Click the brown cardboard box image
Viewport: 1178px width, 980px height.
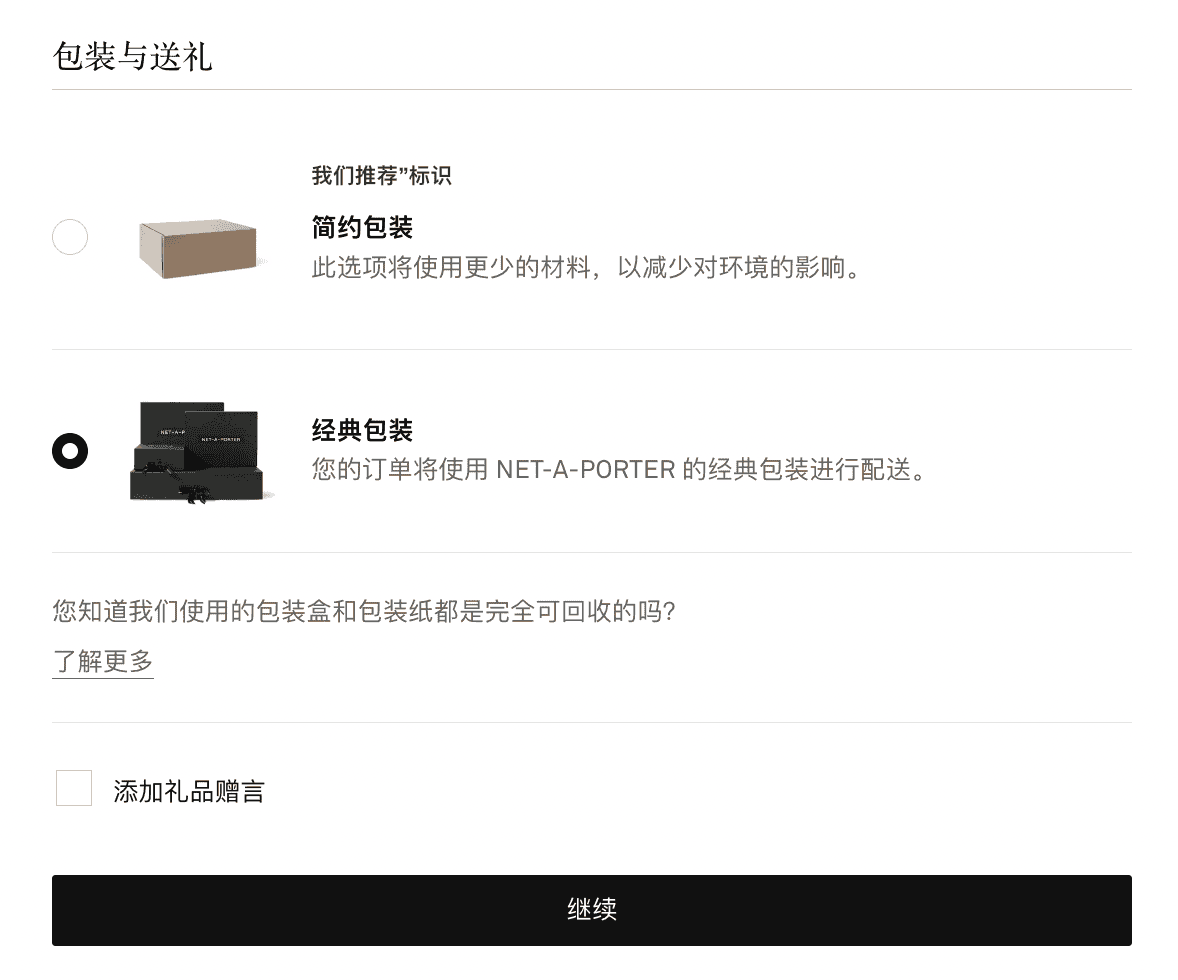199,248
